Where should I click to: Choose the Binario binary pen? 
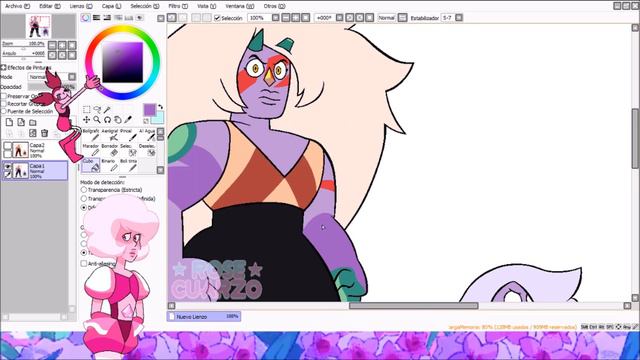109,165
